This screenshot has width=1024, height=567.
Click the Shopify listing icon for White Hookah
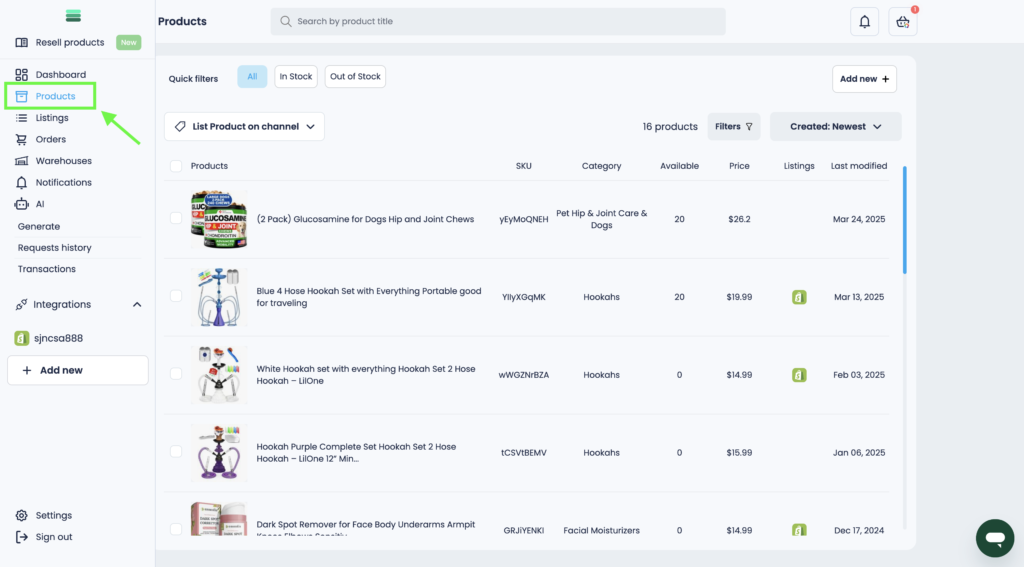pos(799,375)
